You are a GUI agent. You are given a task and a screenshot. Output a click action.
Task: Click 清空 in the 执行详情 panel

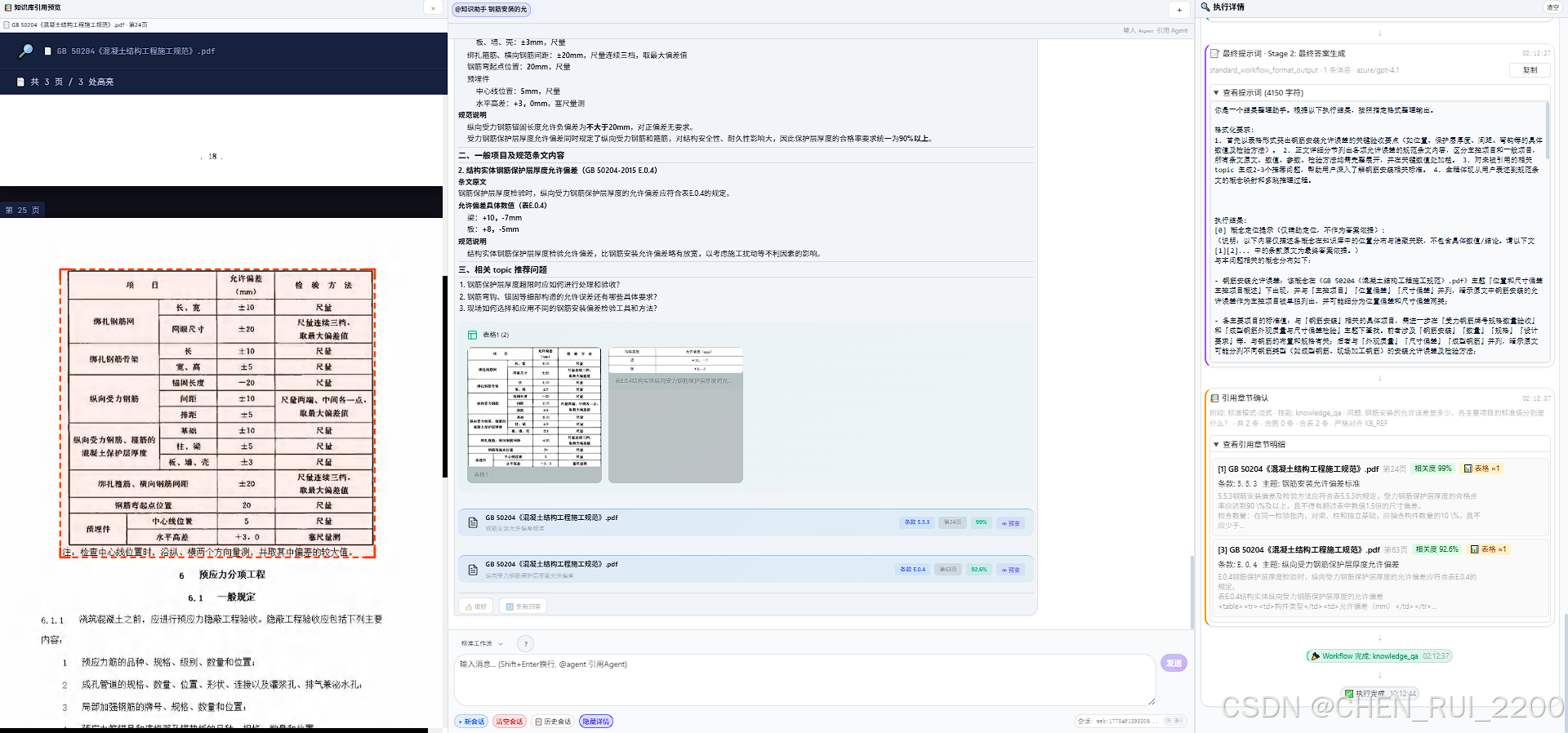[x=1552, y=7]
